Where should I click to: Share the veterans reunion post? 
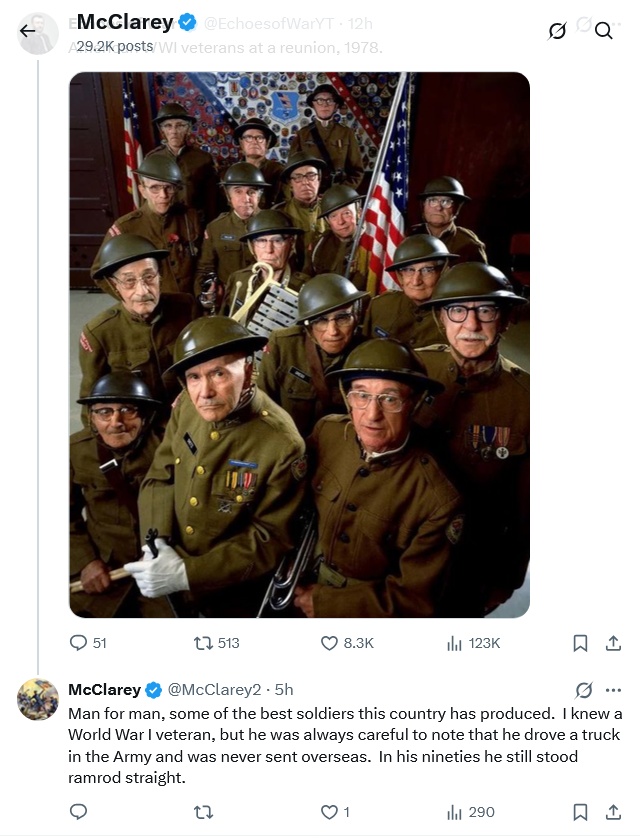[x=613, y=643]
